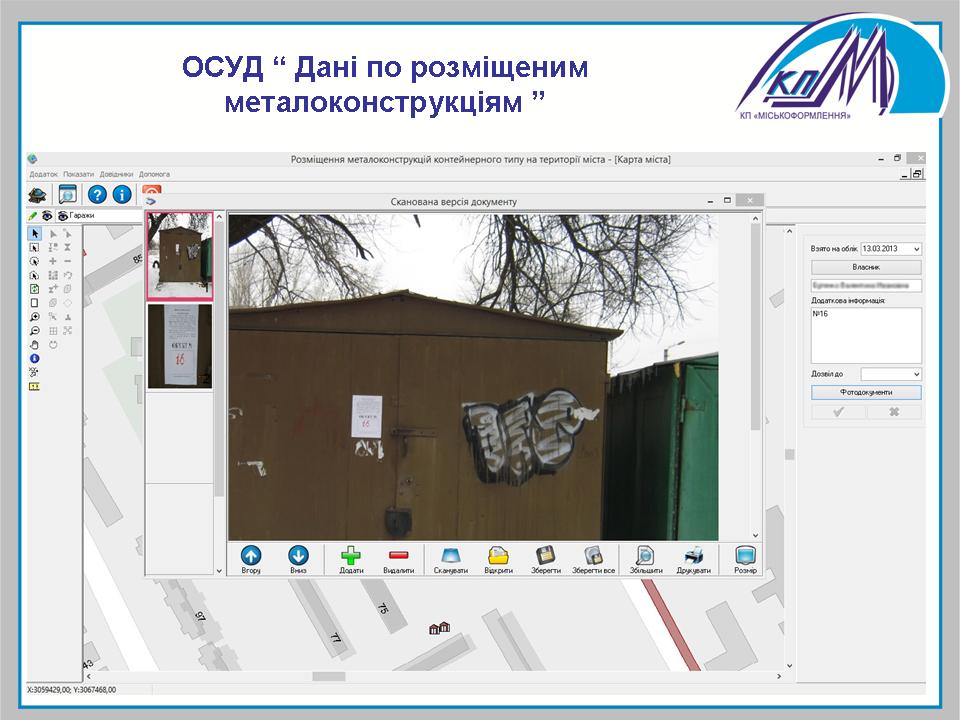Click the Відкрити folder icon

pos(498,557)
